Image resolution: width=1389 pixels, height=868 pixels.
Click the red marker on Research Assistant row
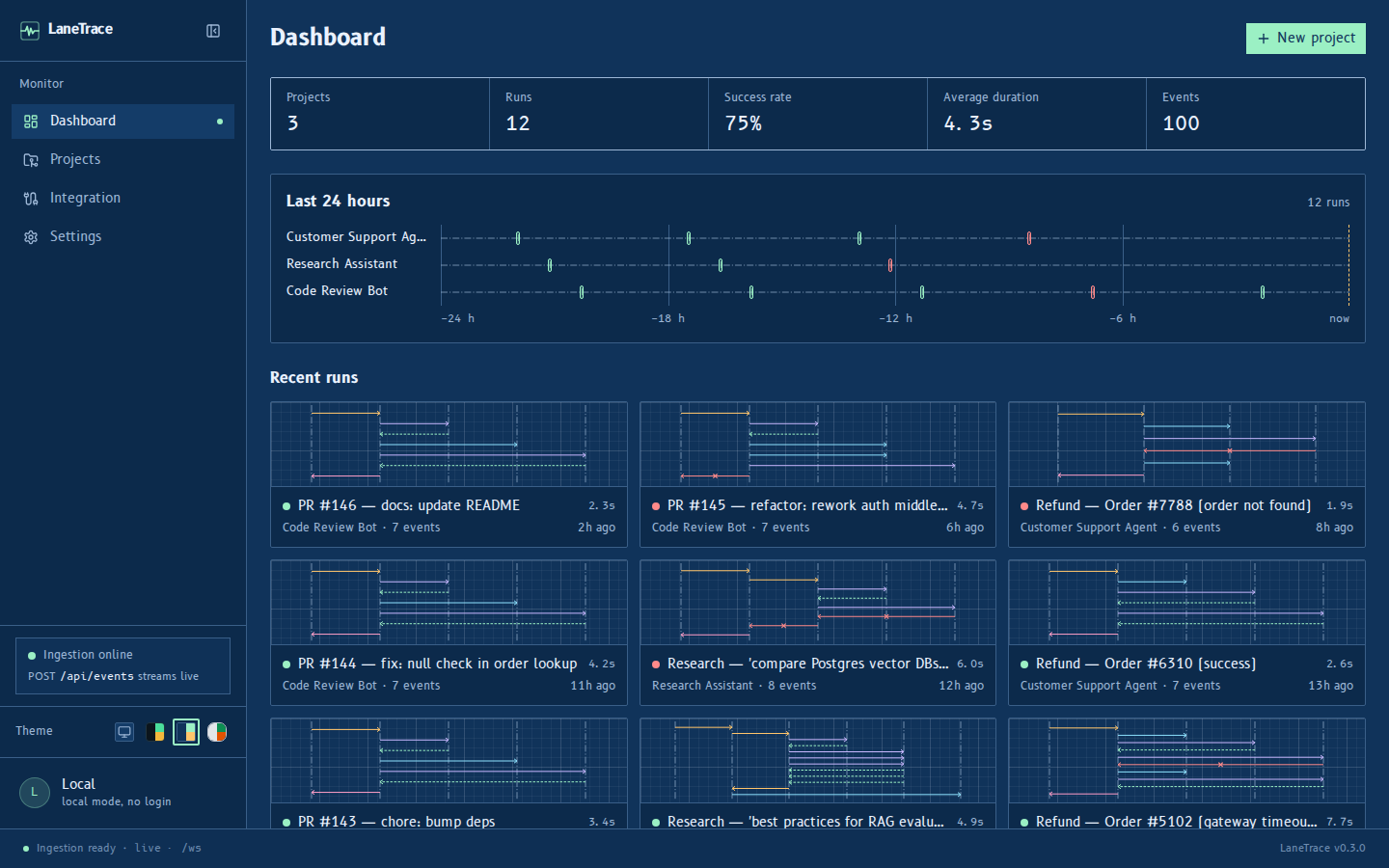tap(890, 265)
